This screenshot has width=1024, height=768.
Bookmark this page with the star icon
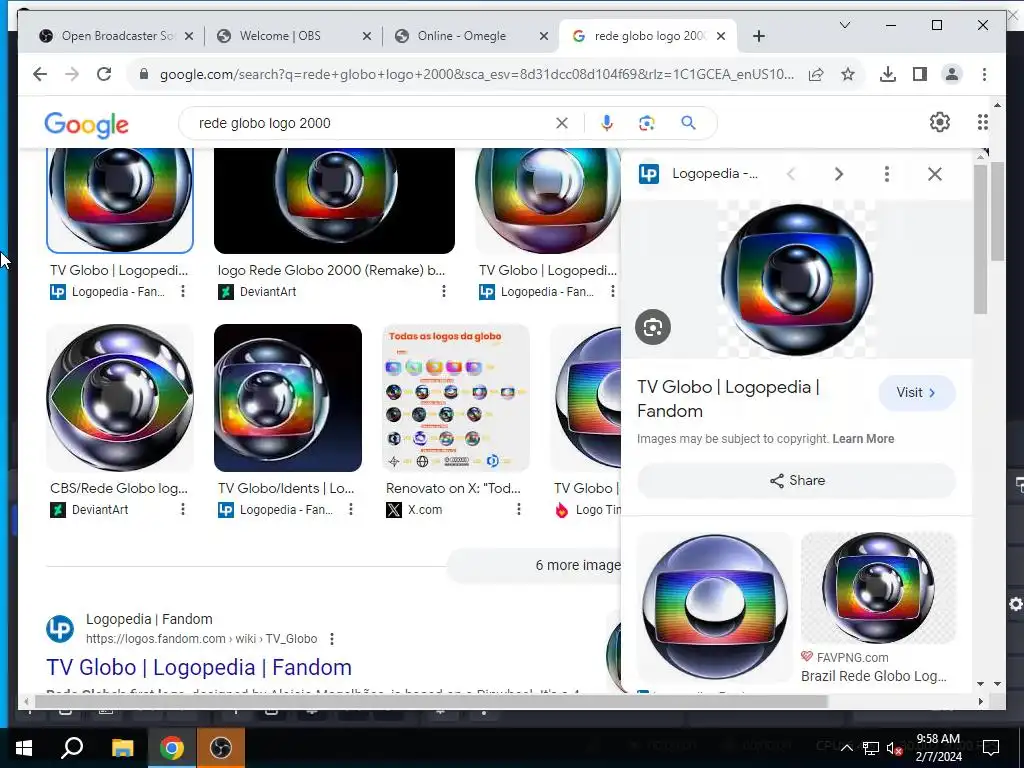848,74
